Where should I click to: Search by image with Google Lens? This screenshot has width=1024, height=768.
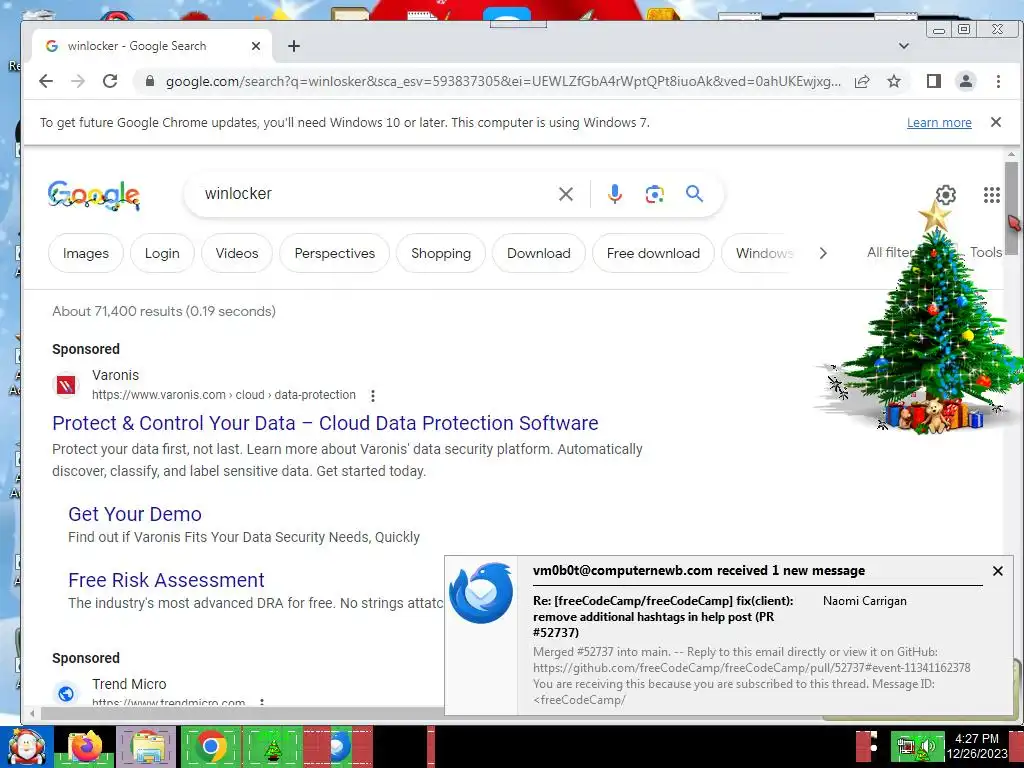[x=654, y=194]
